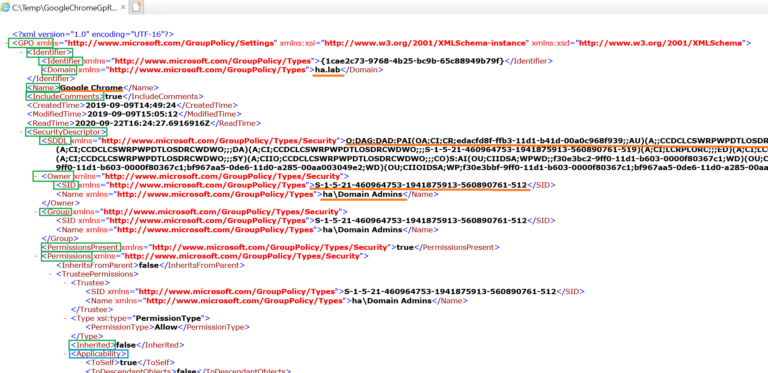Close the GoogleChromeGpR tab
Viewport: 768px width, 373px height.
coord(122,7)
